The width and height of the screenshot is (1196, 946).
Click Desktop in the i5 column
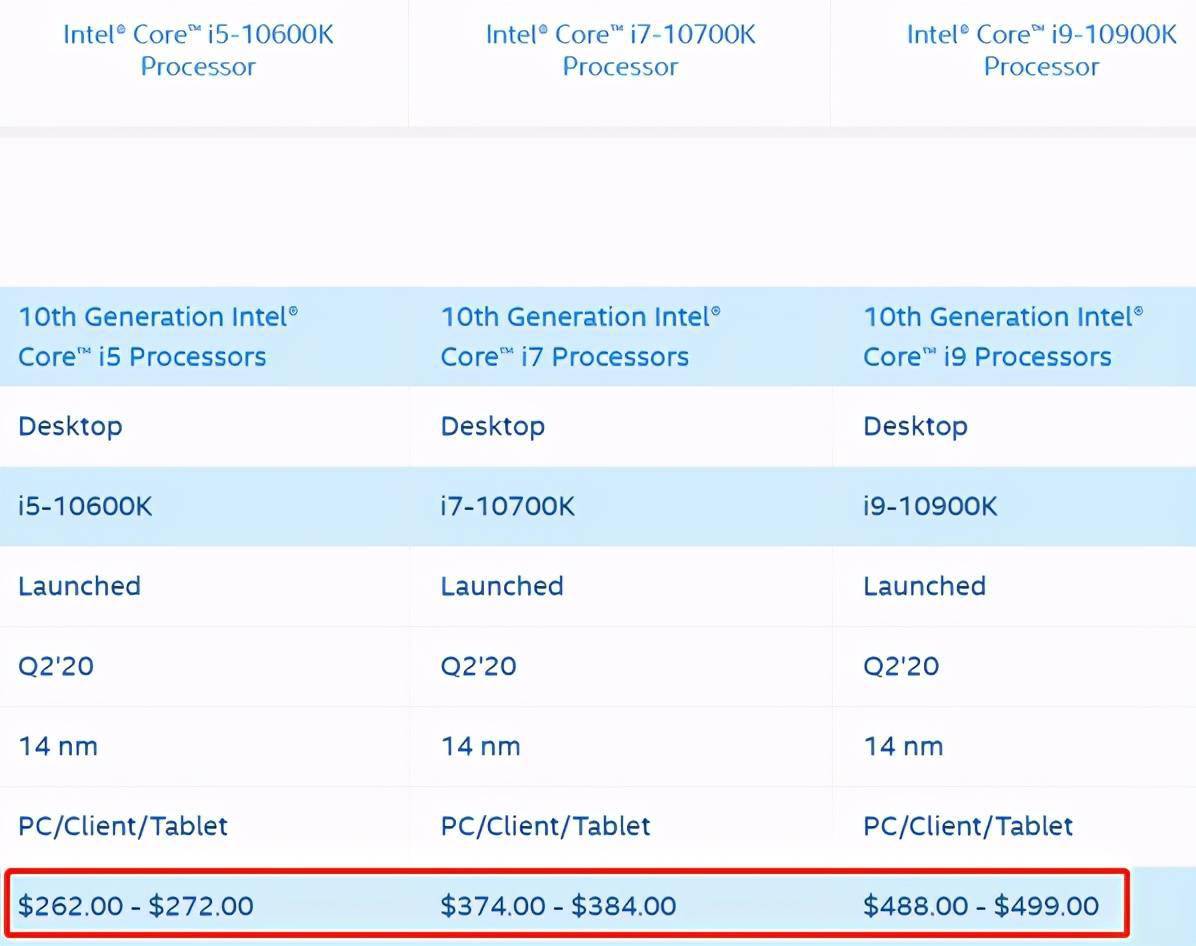pyautogui.click(x=70, y=426)
